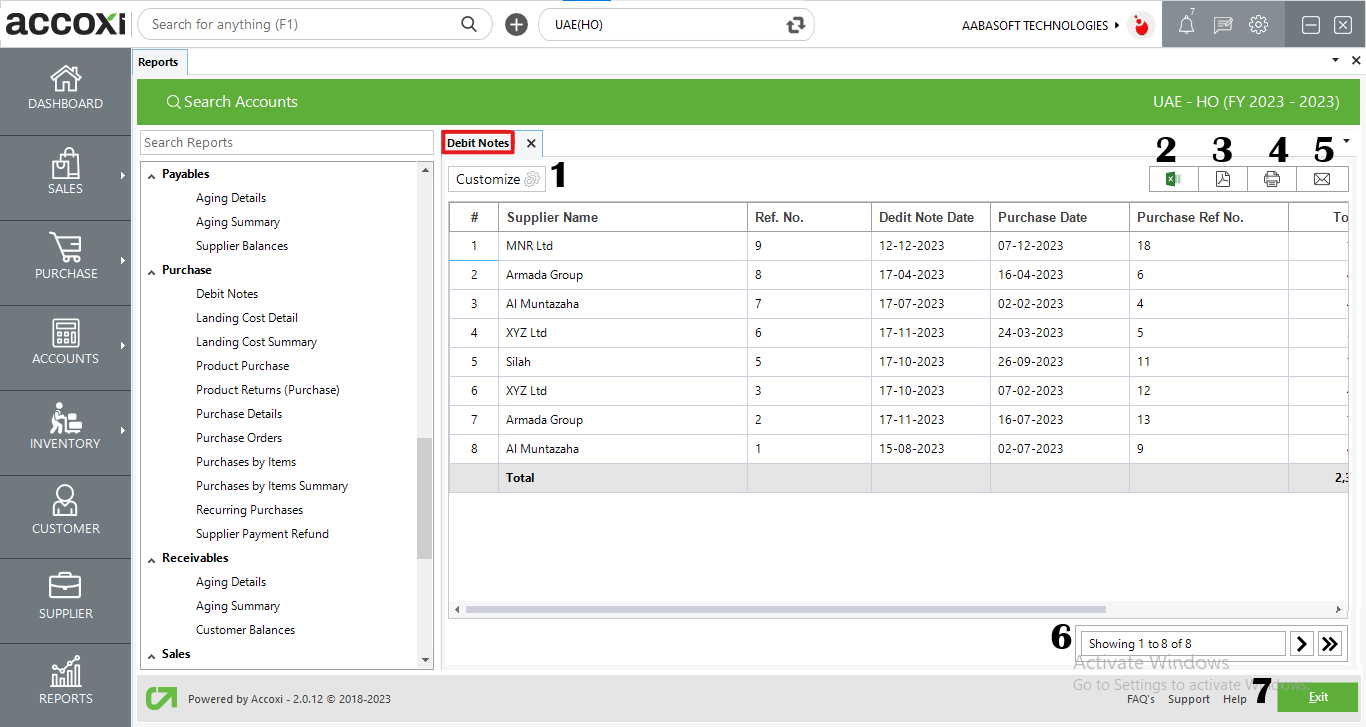Open notifications via the bell icon
Screen dimensions: 1366x727
coord(1186,24)
